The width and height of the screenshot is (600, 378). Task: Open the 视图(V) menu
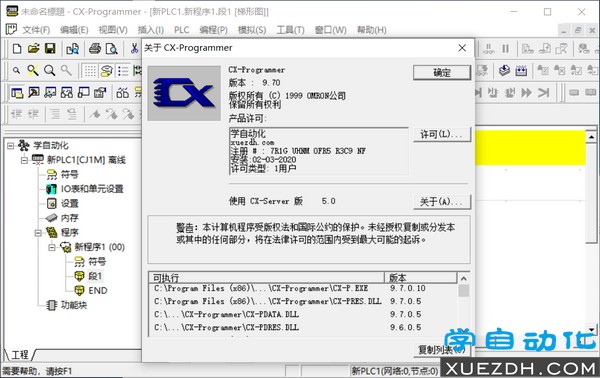coord(113,30)
